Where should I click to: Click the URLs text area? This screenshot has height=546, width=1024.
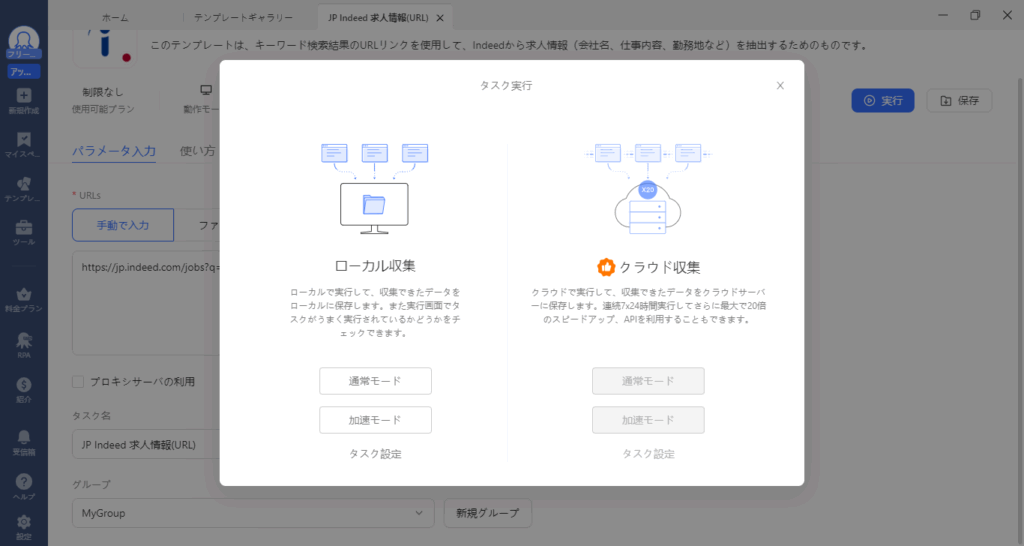146,303
